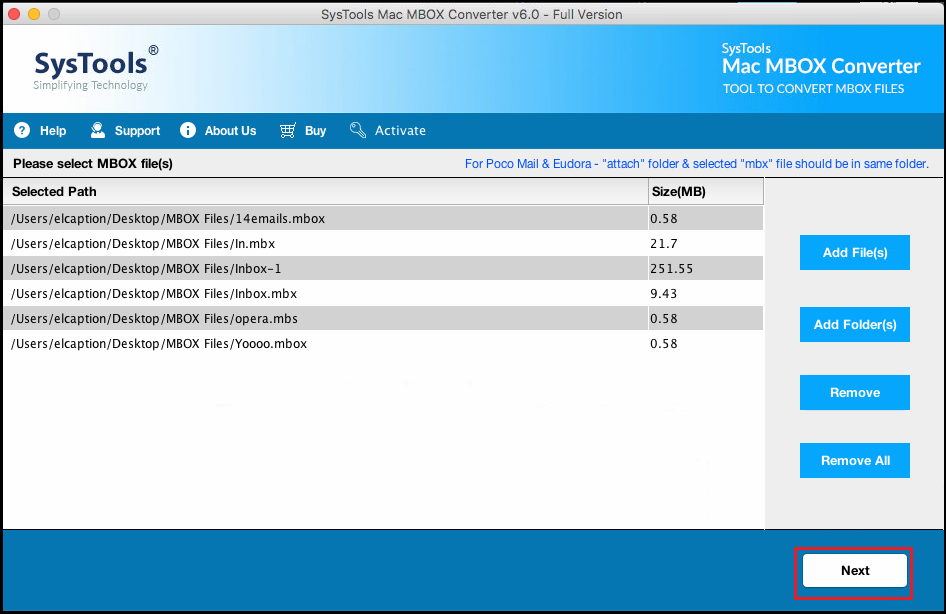
Task: Proceed with the Next button
Action: 855,571
